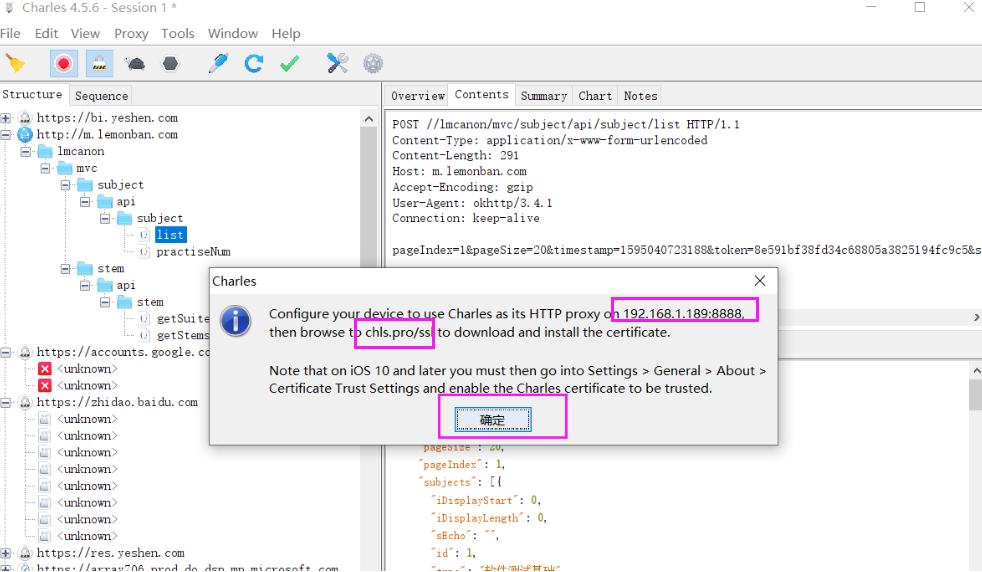This screenshot has width=982, height=572.
Task: Switch to the Summary tab
Action: [x=543, y=96]
